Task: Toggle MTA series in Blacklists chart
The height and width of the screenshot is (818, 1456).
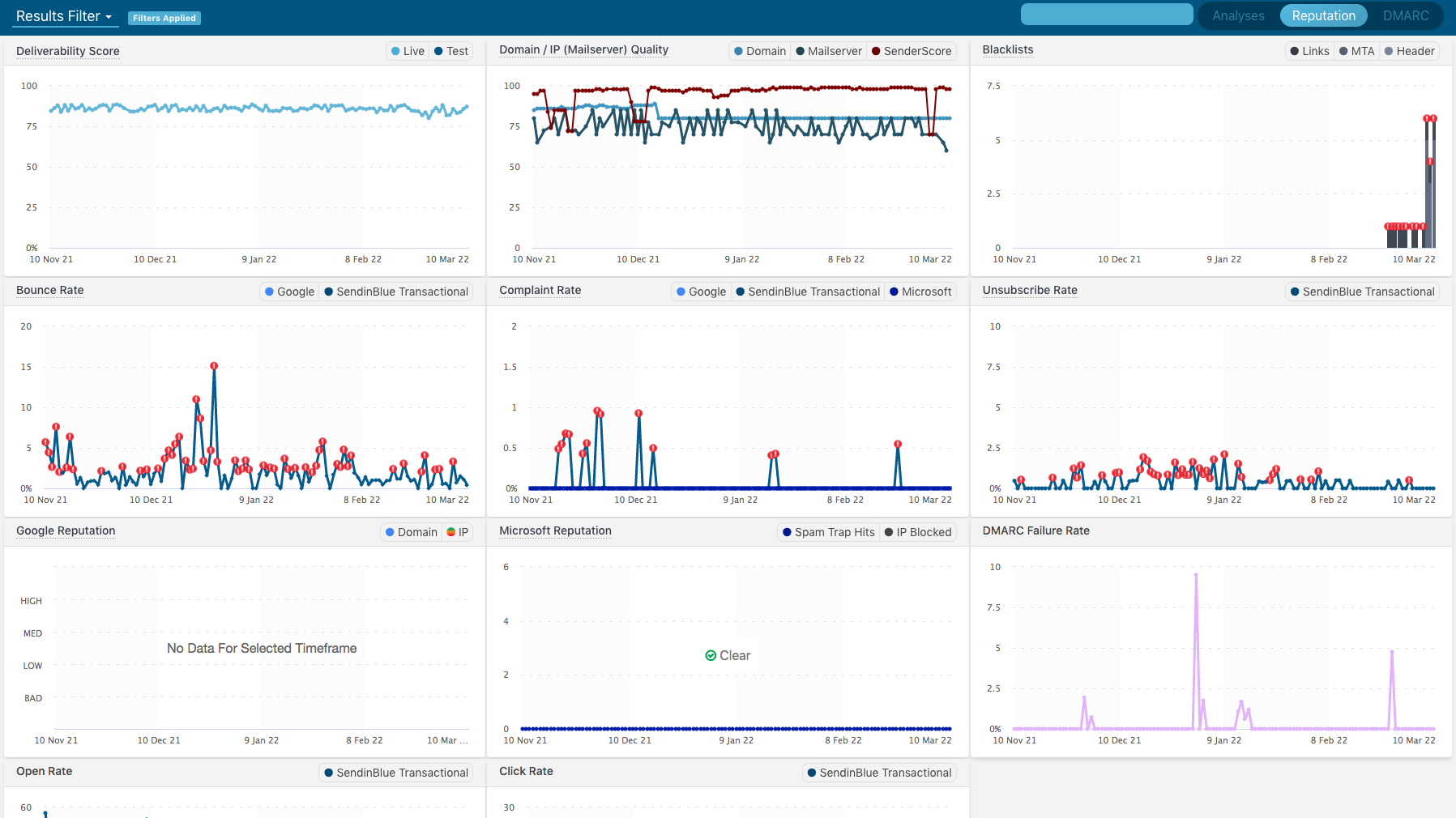Action: pos(1356,51)
